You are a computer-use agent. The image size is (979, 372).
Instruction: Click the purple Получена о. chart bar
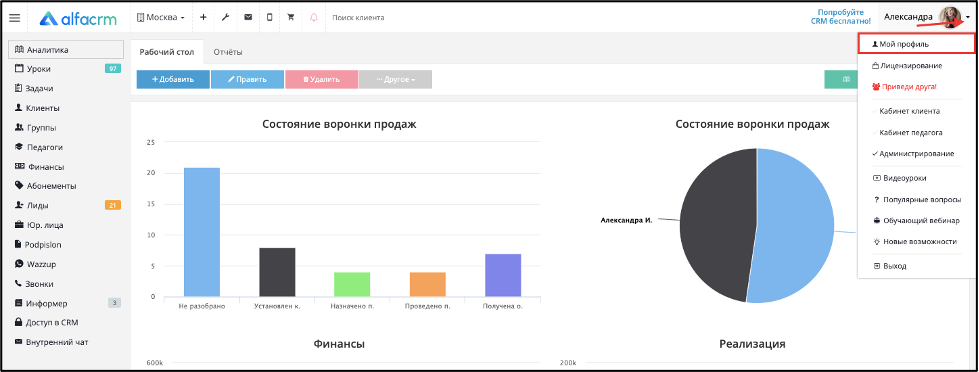[x=503, y=275]
